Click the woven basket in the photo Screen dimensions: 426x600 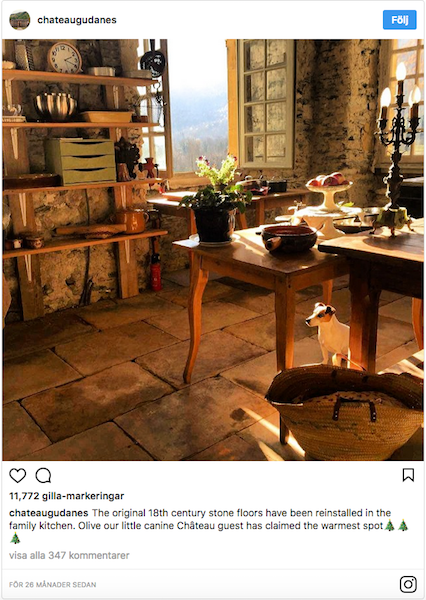coord(345,411)
